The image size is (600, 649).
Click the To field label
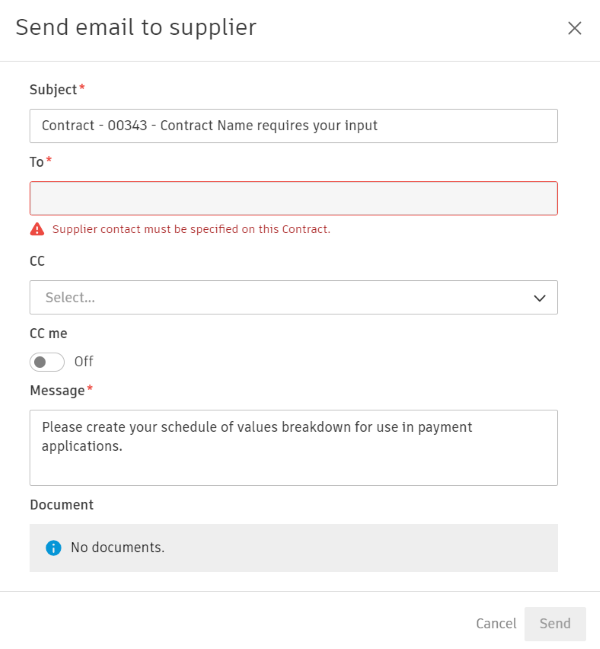point(37,161)
